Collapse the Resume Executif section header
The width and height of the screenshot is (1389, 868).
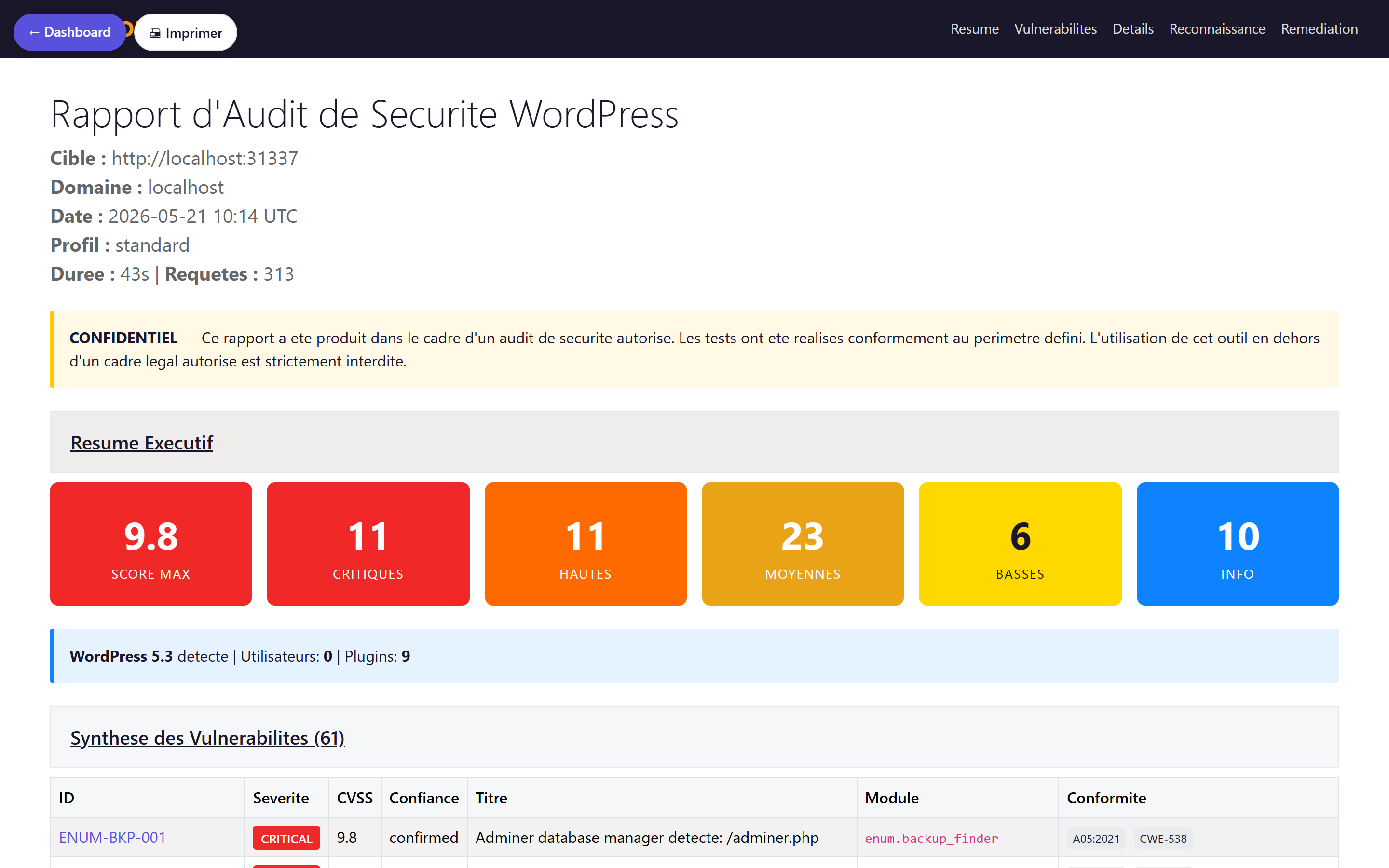pyautogui.click(x=694, y=442)
